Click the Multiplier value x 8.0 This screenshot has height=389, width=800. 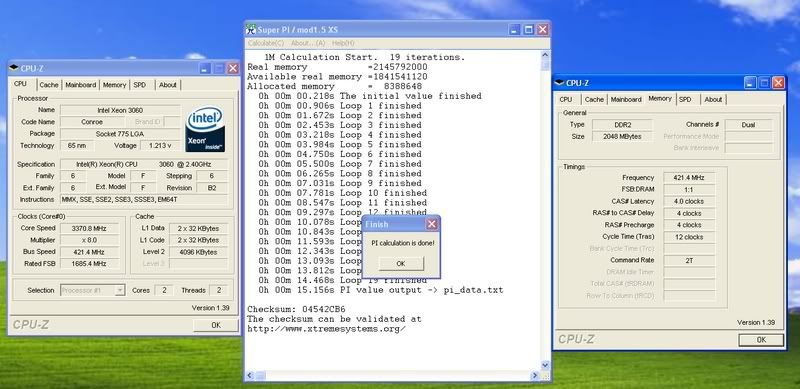[89, 240]
